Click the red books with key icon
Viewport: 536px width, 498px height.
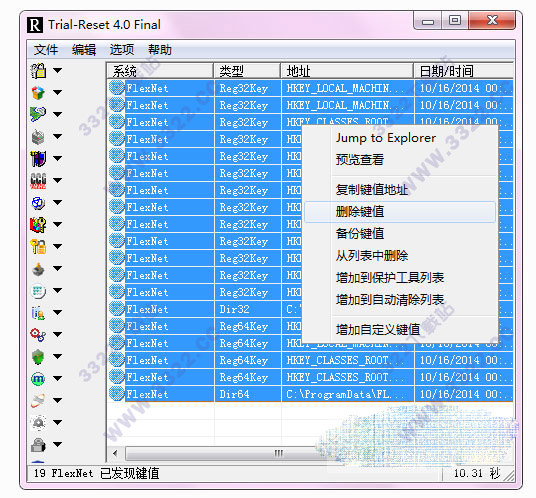38,225
